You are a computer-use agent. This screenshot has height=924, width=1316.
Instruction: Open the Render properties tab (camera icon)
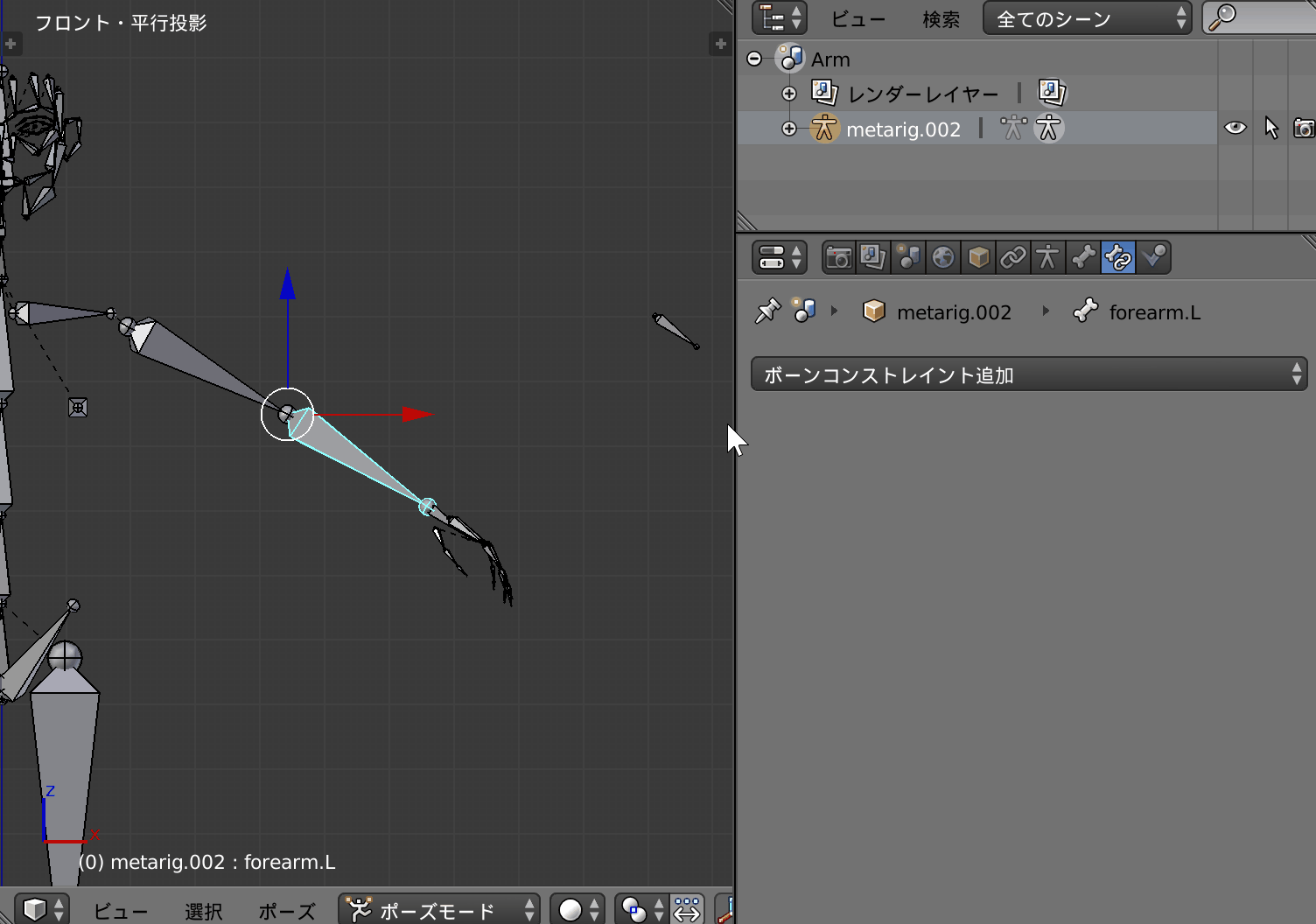(x=838, y=257)
